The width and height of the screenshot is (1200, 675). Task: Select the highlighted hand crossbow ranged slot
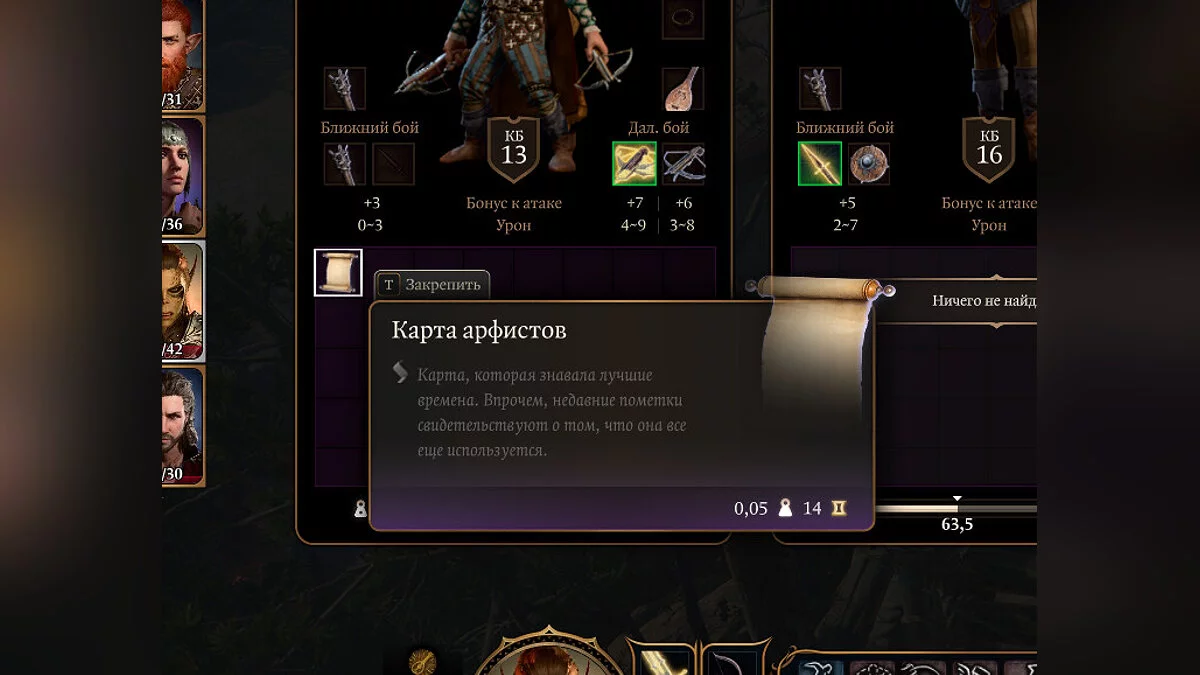[x=634, y=164]
